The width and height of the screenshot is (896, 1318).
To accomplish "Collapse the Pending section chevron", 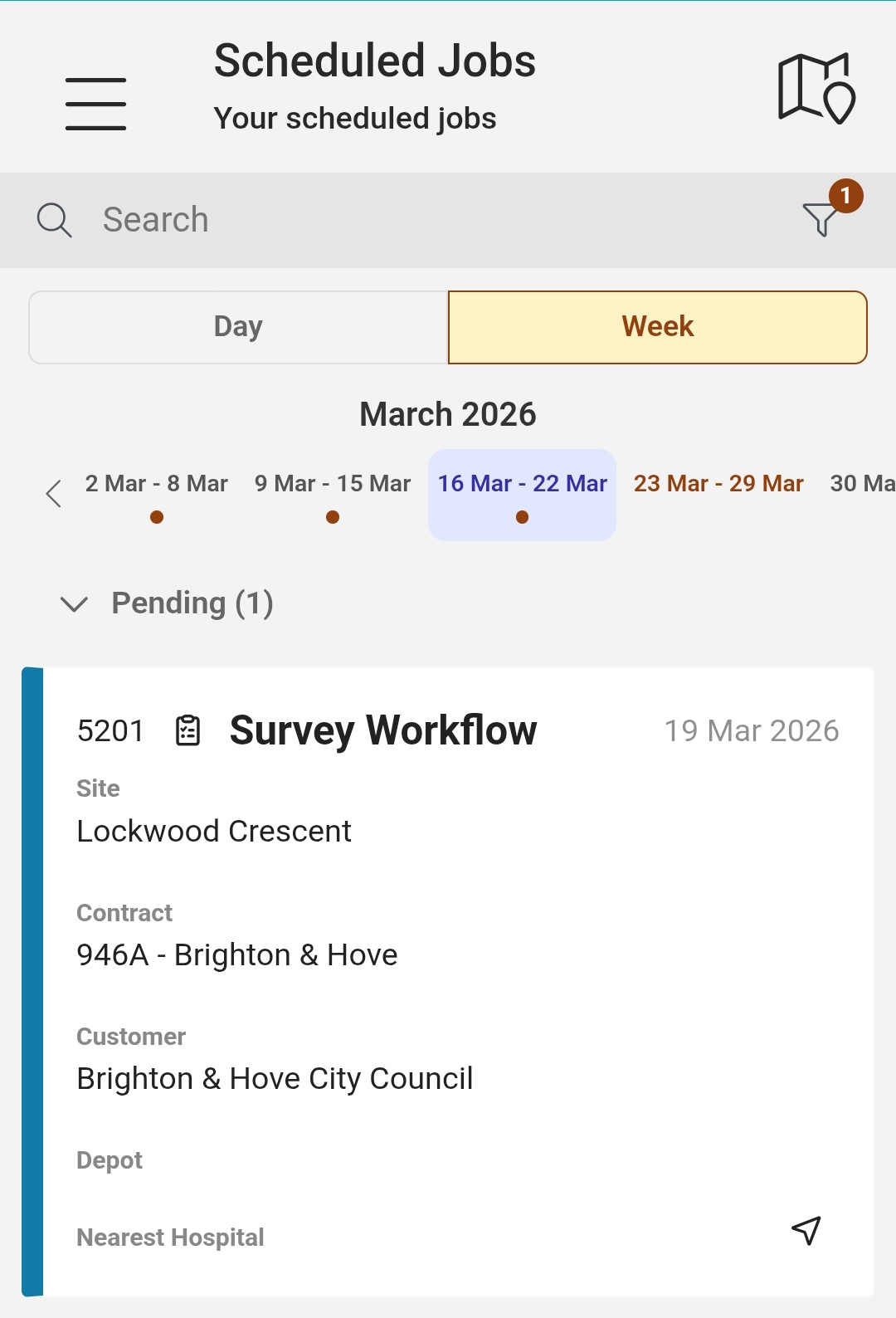I will [75, 604].
